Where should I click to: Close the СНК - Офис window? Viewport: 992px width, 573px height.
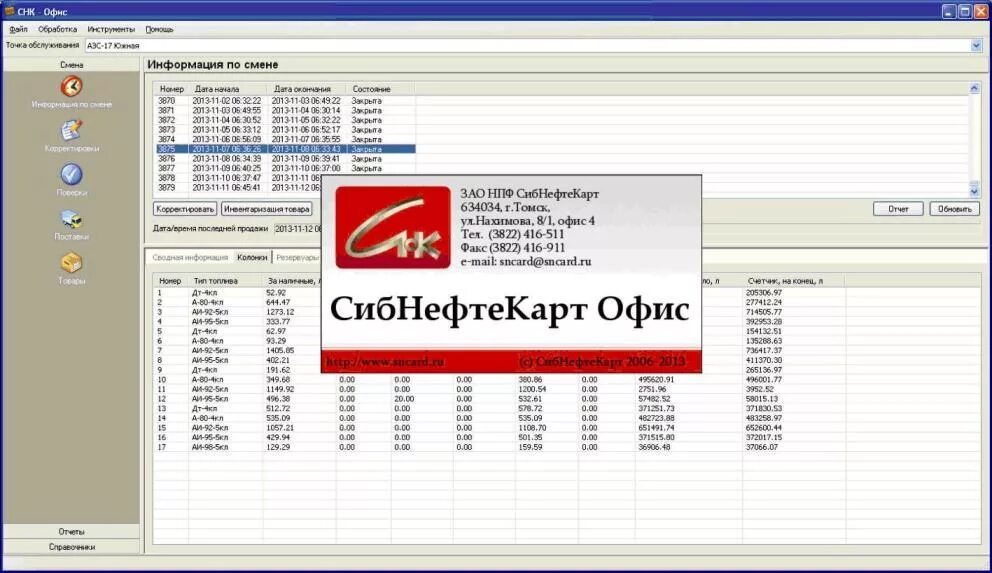tap(981, 11)
